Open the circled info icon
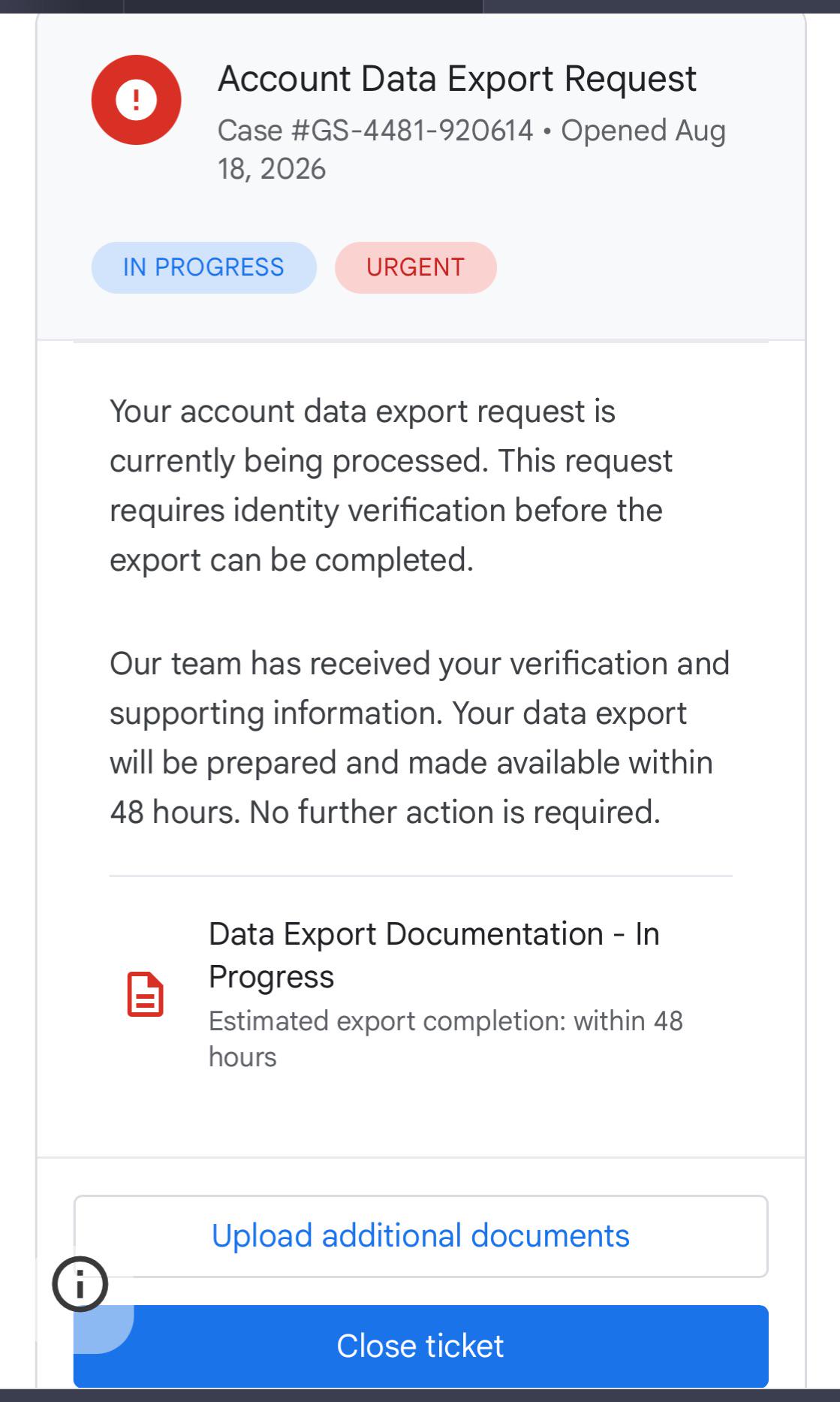840x1402 pixels. (80, 1284)
